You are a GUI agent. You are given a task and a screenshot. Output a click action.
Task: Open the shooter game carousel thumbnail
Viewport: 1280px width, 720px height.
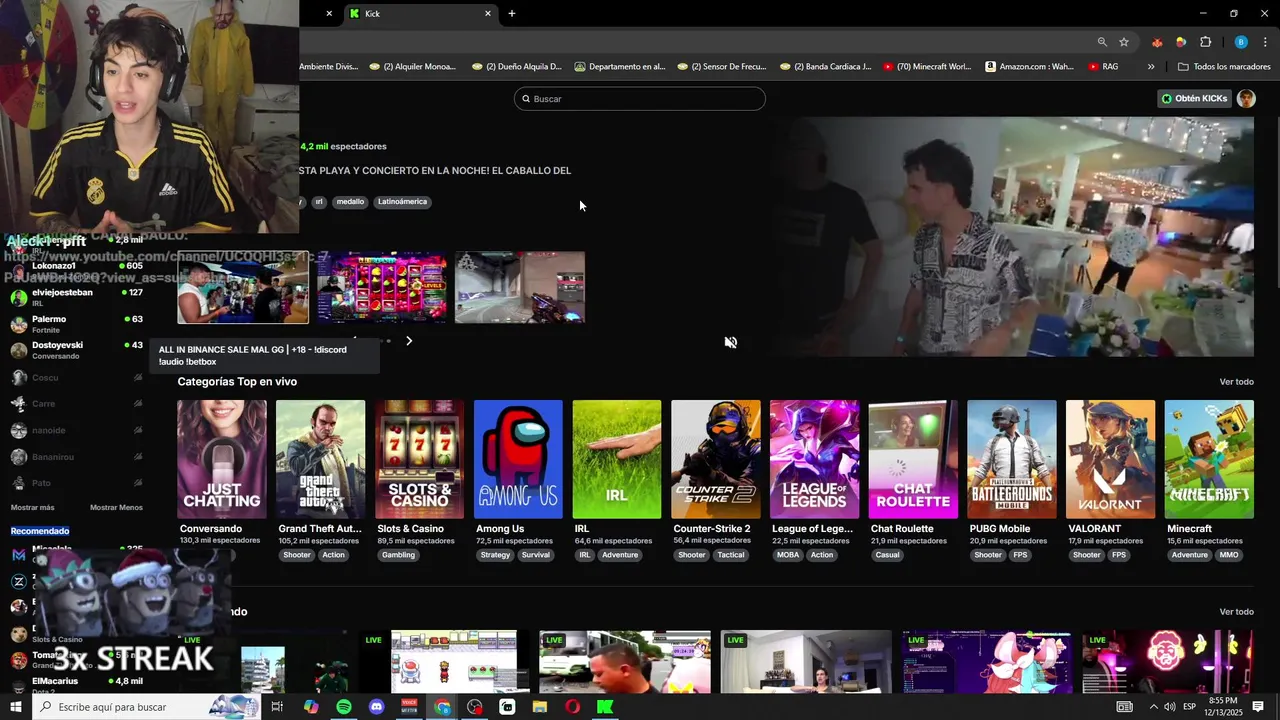coord(520,287)
